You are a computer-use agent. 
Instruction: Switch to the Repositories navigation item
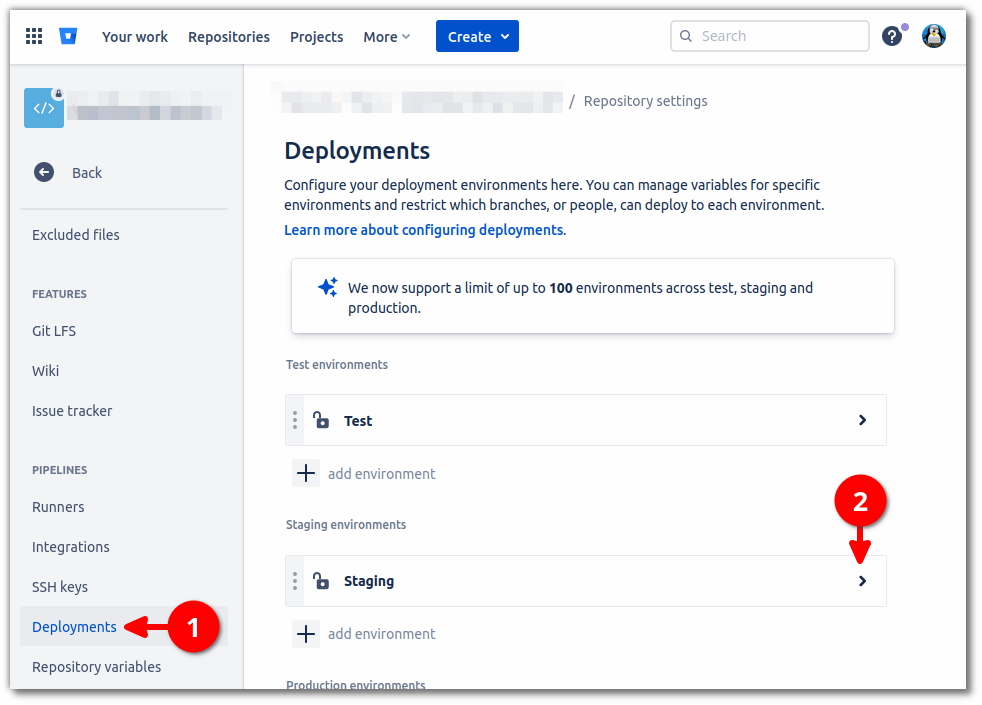[x=228, y=36]
